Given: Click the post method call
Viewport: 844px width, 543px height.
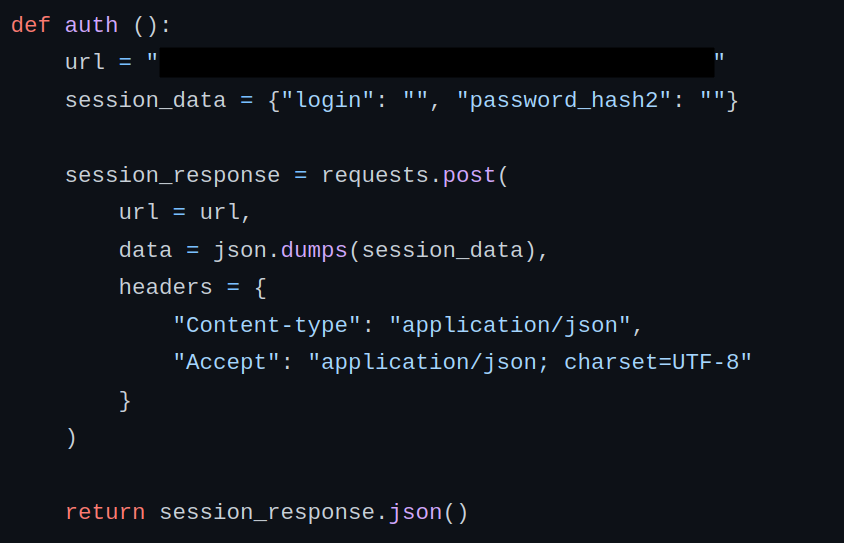Looking at the screenshot, I should tap(469, 175).
